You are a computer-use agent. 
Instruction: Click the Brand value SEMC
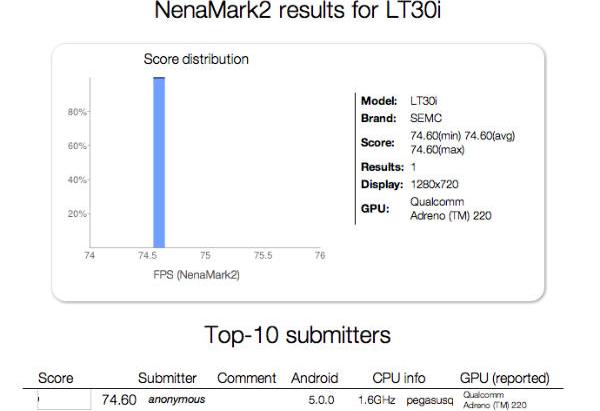pos(426,118)
